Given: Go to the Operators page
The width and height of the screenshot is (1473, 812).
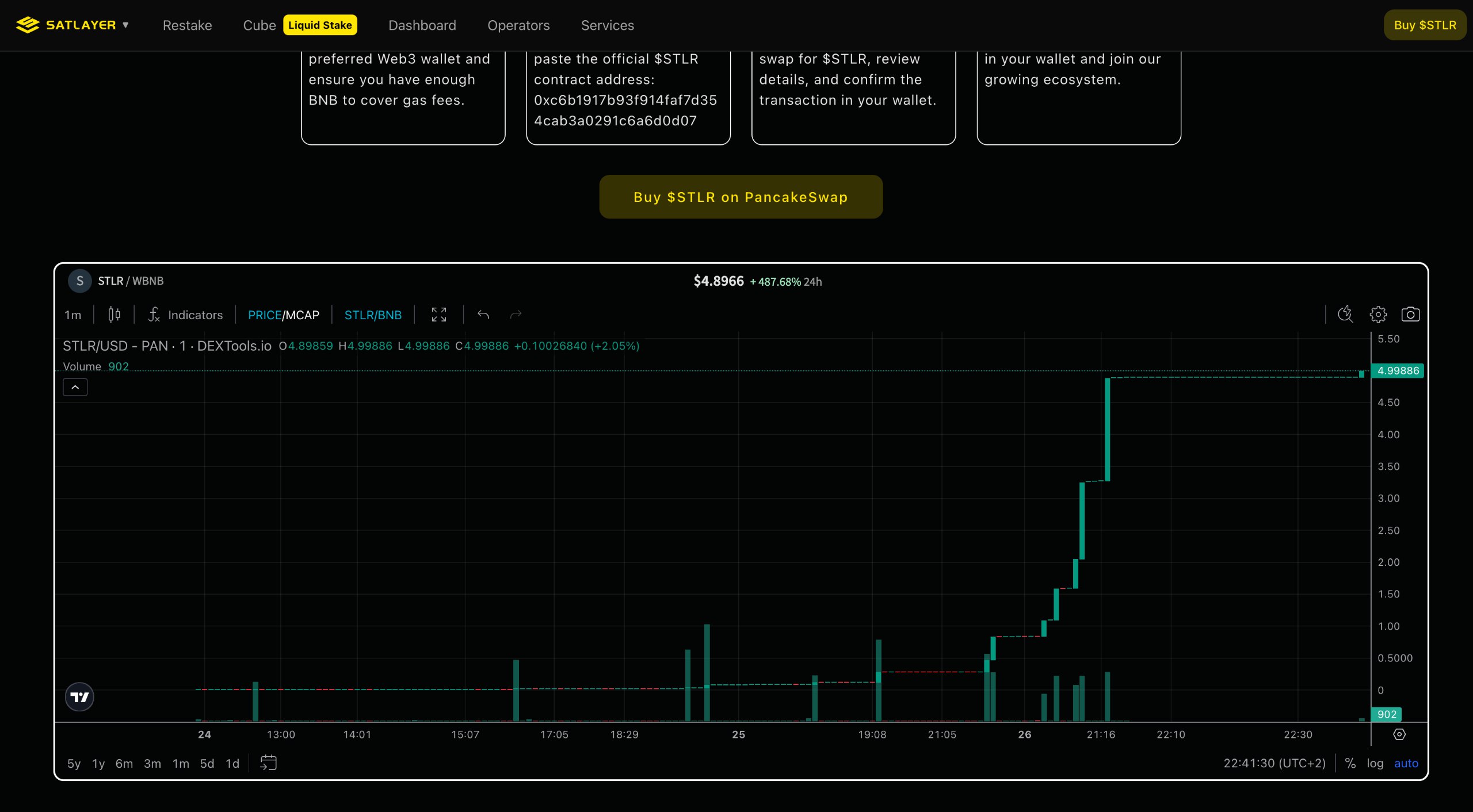Looking at the screenshot, I should click(518, 25).
